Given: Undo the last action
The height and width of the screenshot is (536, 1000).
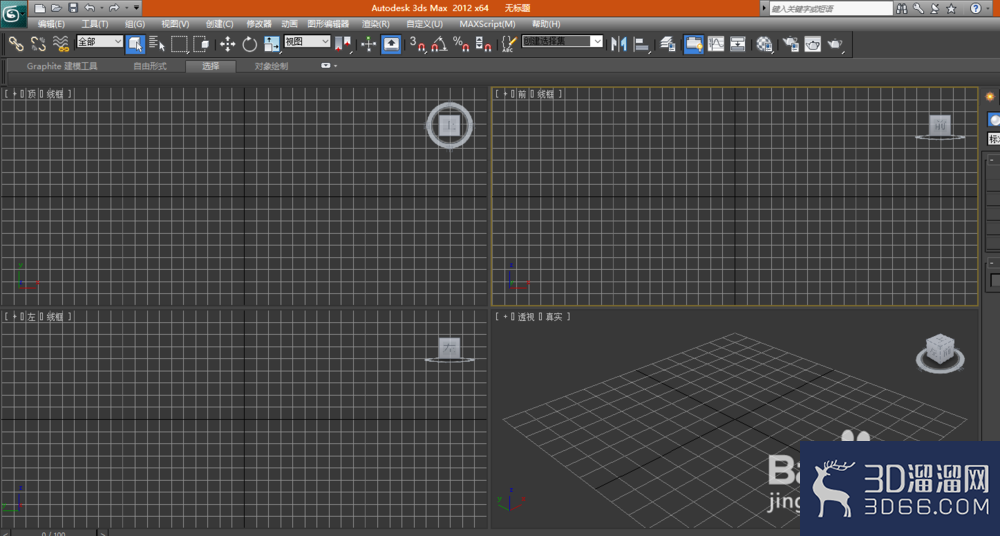Looking at the screenshot, I should (x=89, y=8).
